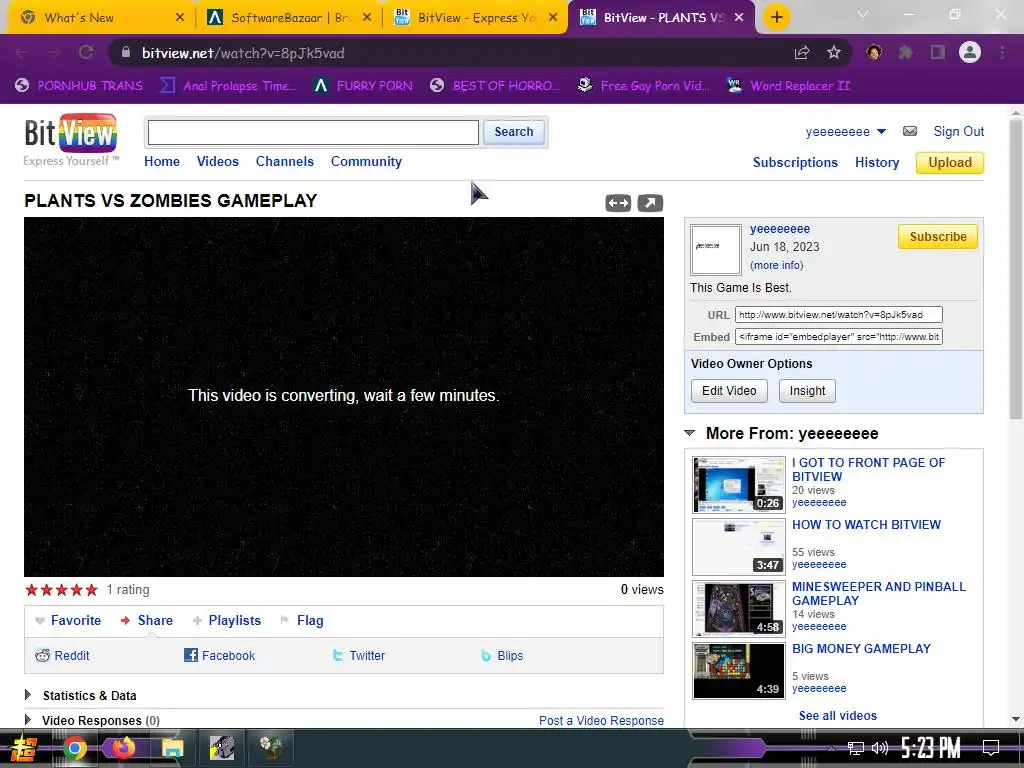
Task: Switch to SoftwareBazaar tab
Action: 288,18
